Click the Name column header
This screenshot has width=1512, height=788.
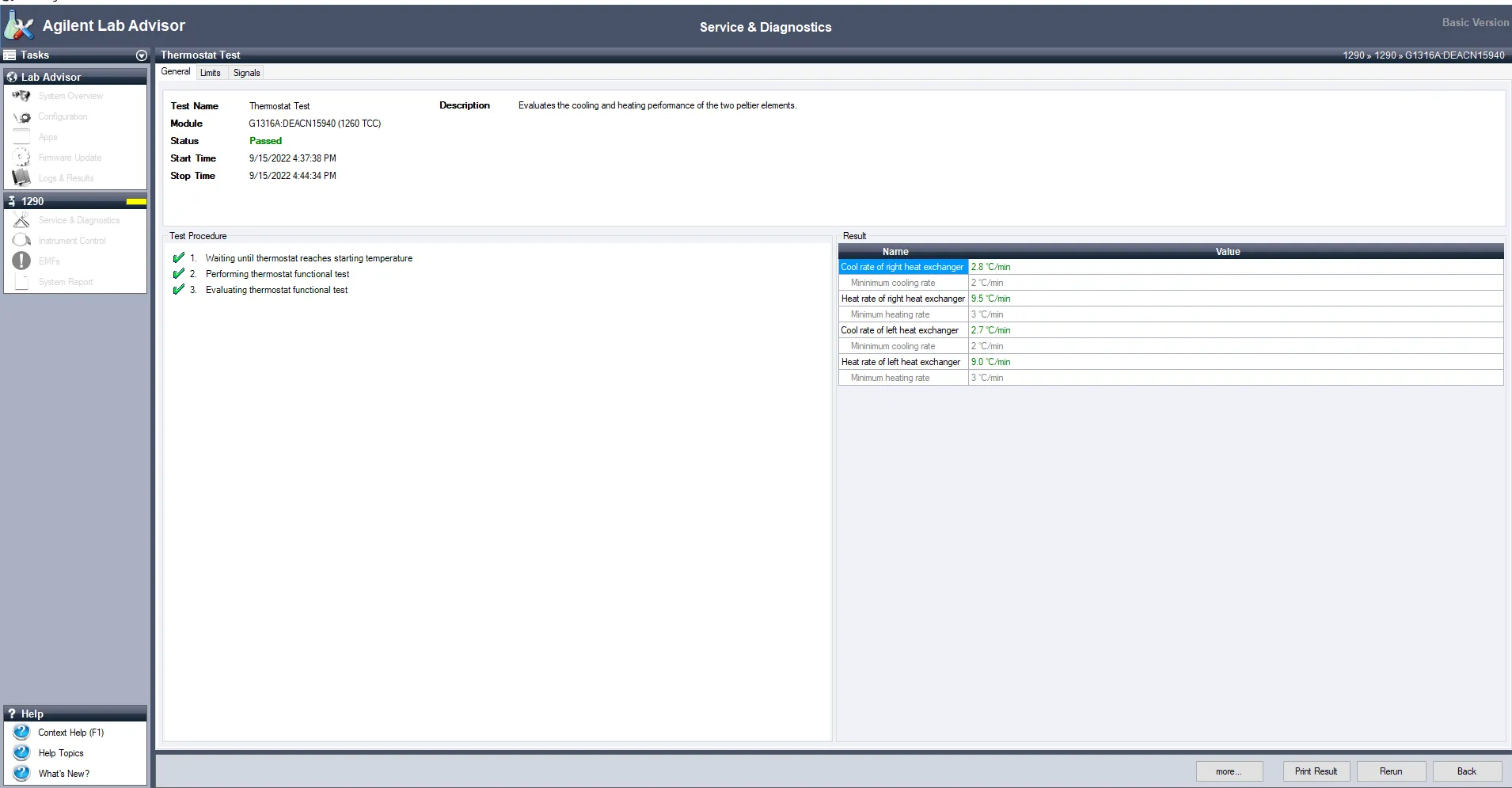[x=895, y=252]
